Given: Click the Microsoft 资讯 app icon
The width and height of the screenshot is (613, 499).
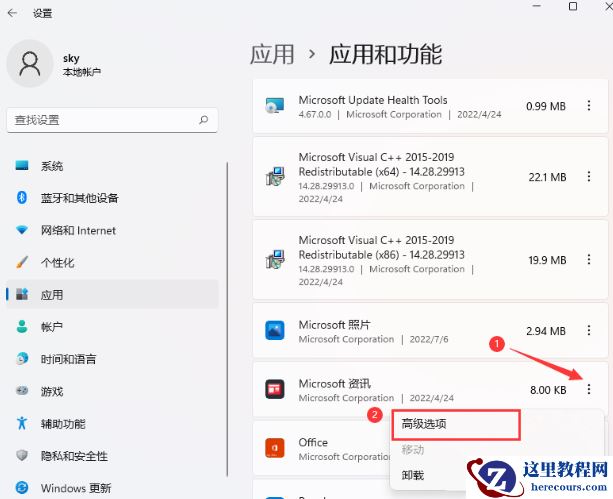Looking at the screenshot, I should (275, 389).
